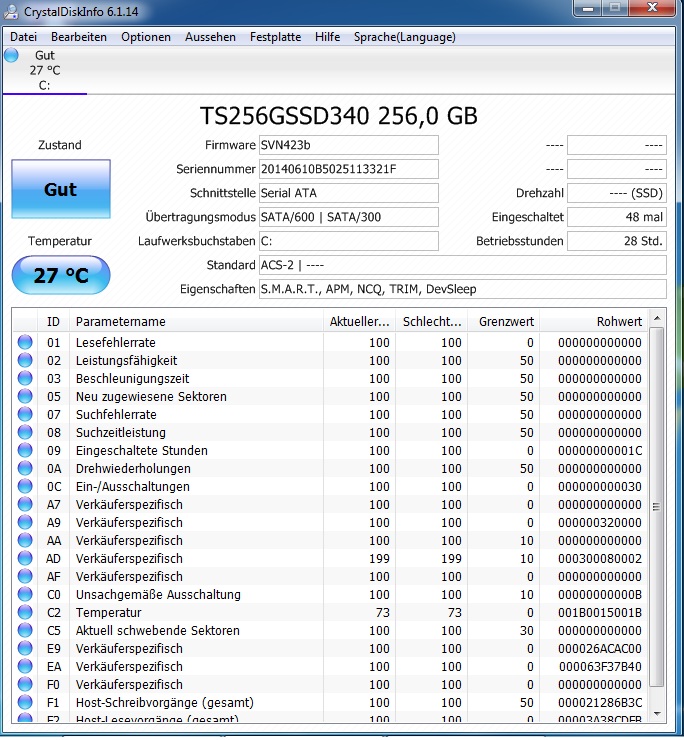Click the Laufwerksbuchstaben C: field
Image resolution: width=684 pixels, height=740 pixels.
click(348, 241)
